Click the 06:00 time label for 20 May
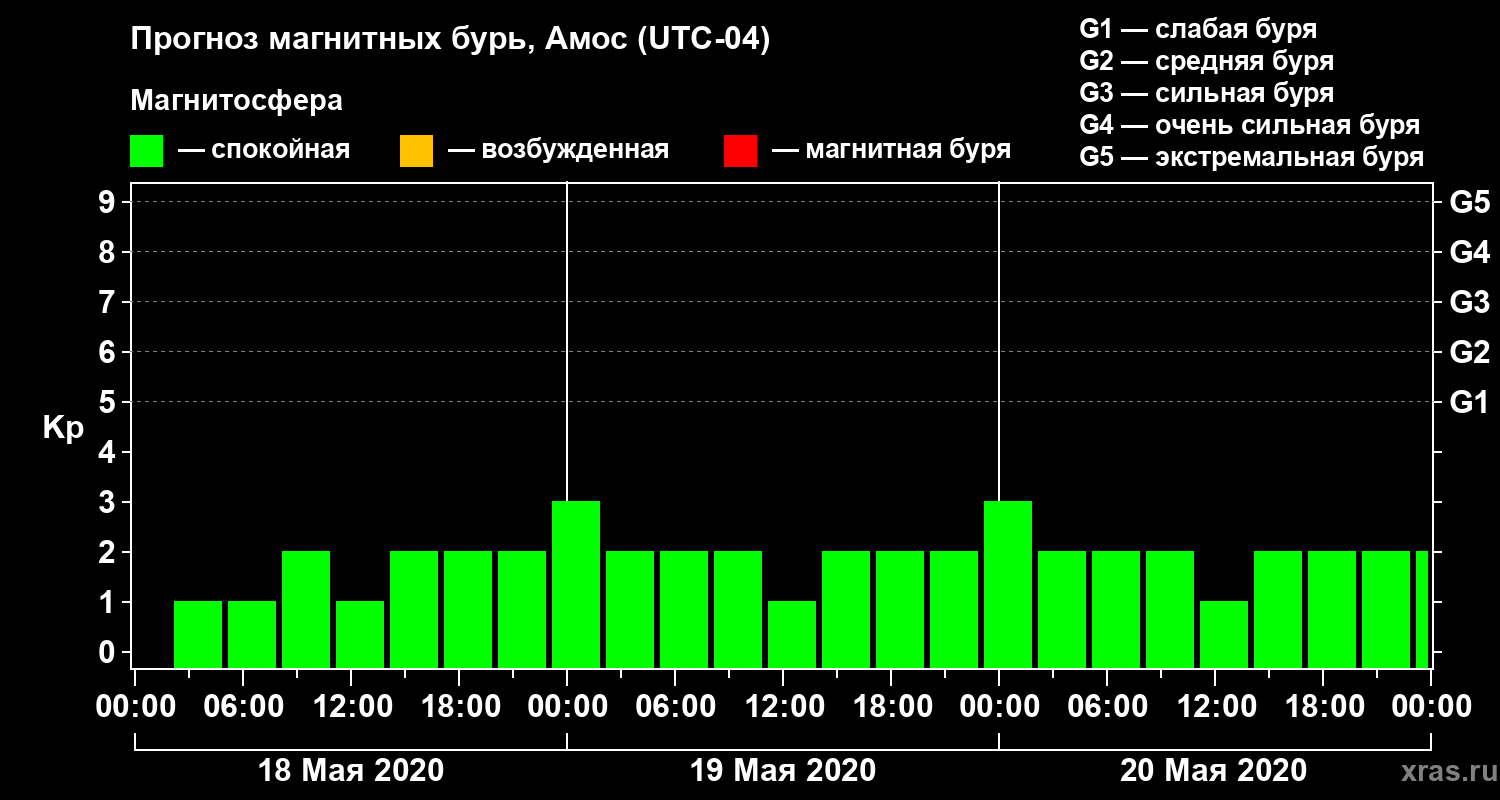This screenshot has width=1500, height=800. [1107, 707]
